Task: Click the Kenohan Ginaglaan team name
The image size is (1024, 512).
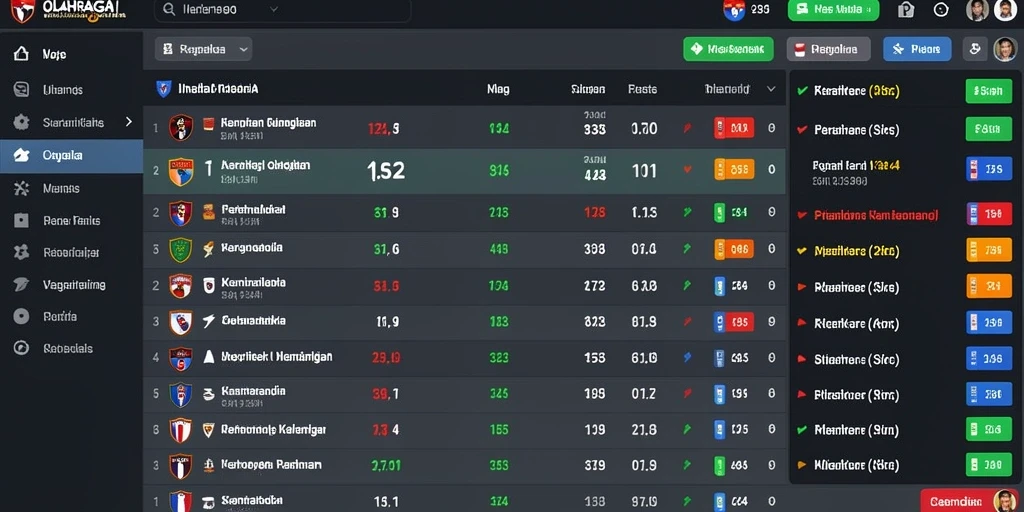Action: tap(268, 122)
